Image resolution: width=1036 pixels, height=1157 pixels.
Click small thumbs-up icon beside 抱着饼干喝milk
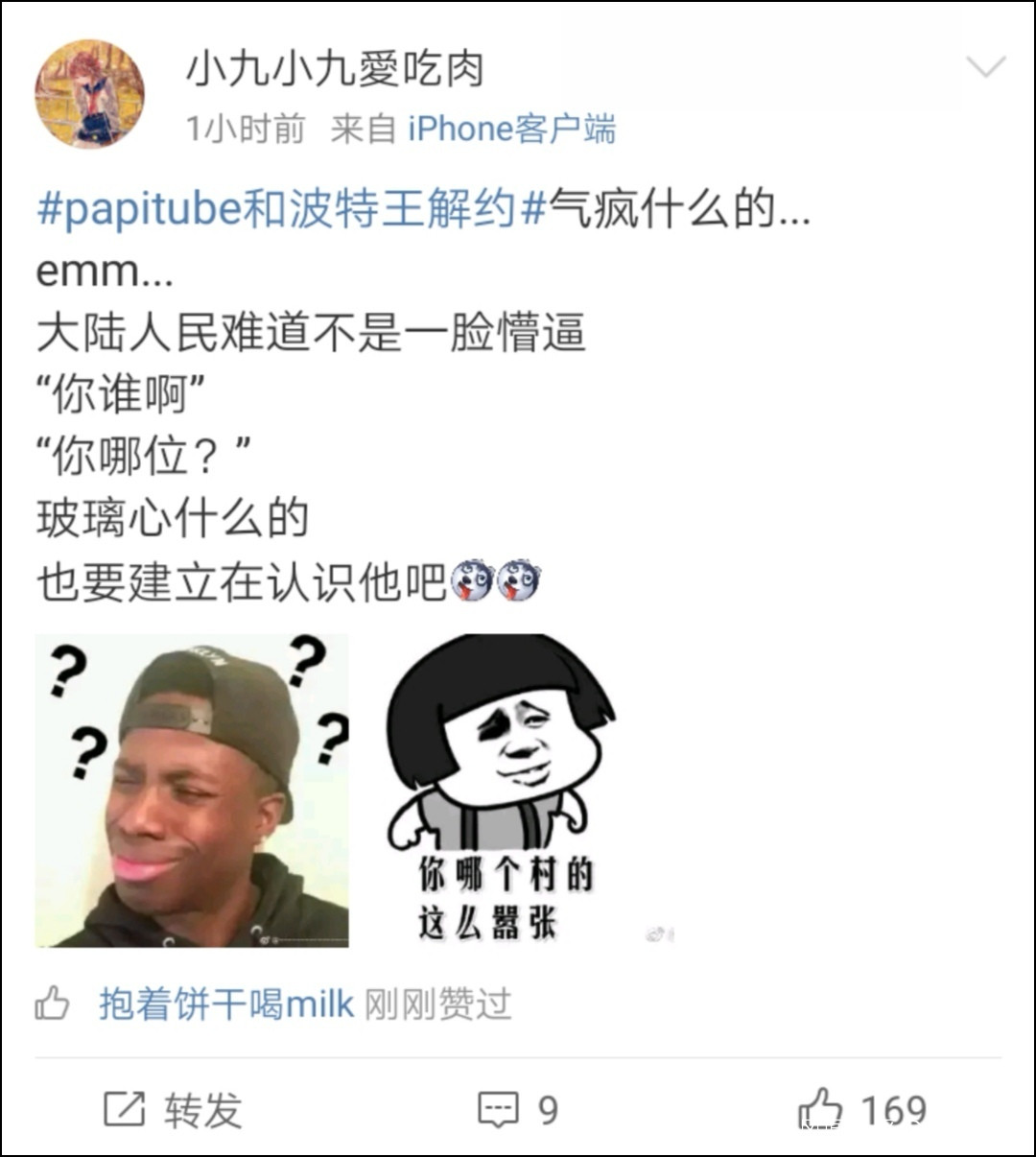[53, 1004]
